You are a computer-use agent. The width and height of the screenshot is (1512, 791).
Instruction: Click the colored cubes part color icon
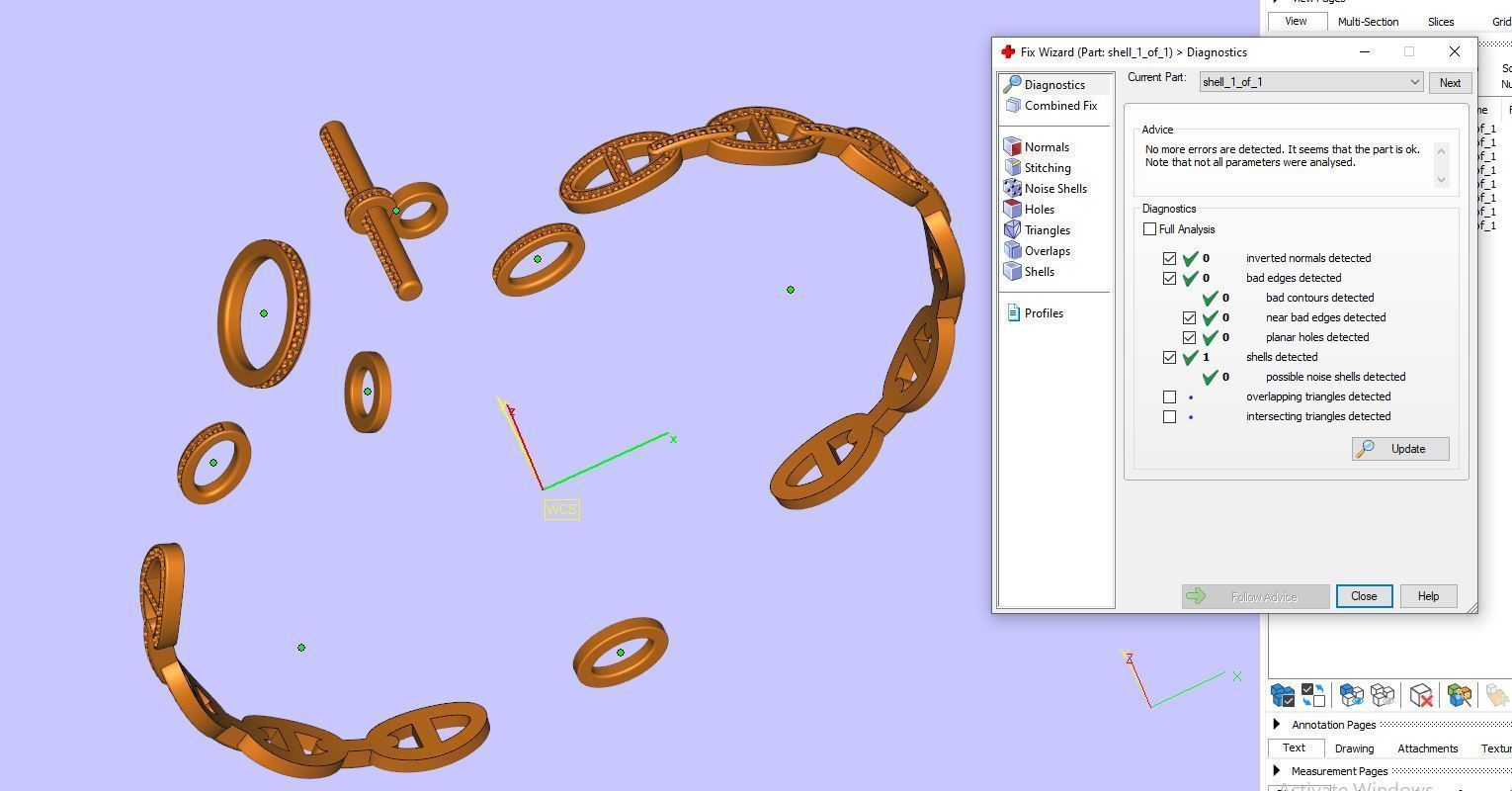click(1459, 696)
